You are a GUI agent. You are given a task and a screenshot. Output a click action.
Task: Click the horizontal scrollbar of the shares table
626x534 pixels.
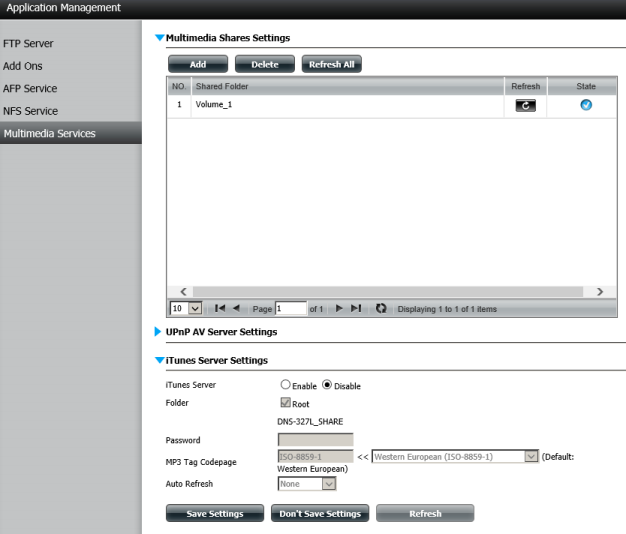[388, 292]
